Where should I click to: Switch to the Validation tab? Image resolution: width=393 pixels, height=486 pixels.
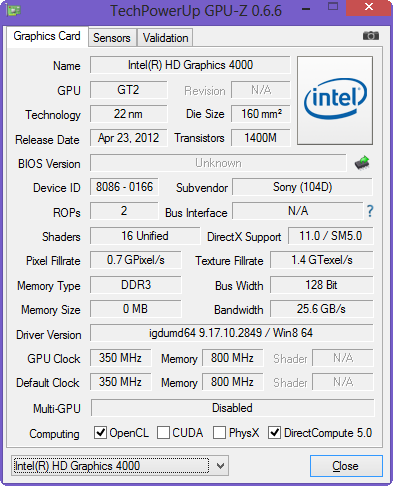(x=166, y=38)
